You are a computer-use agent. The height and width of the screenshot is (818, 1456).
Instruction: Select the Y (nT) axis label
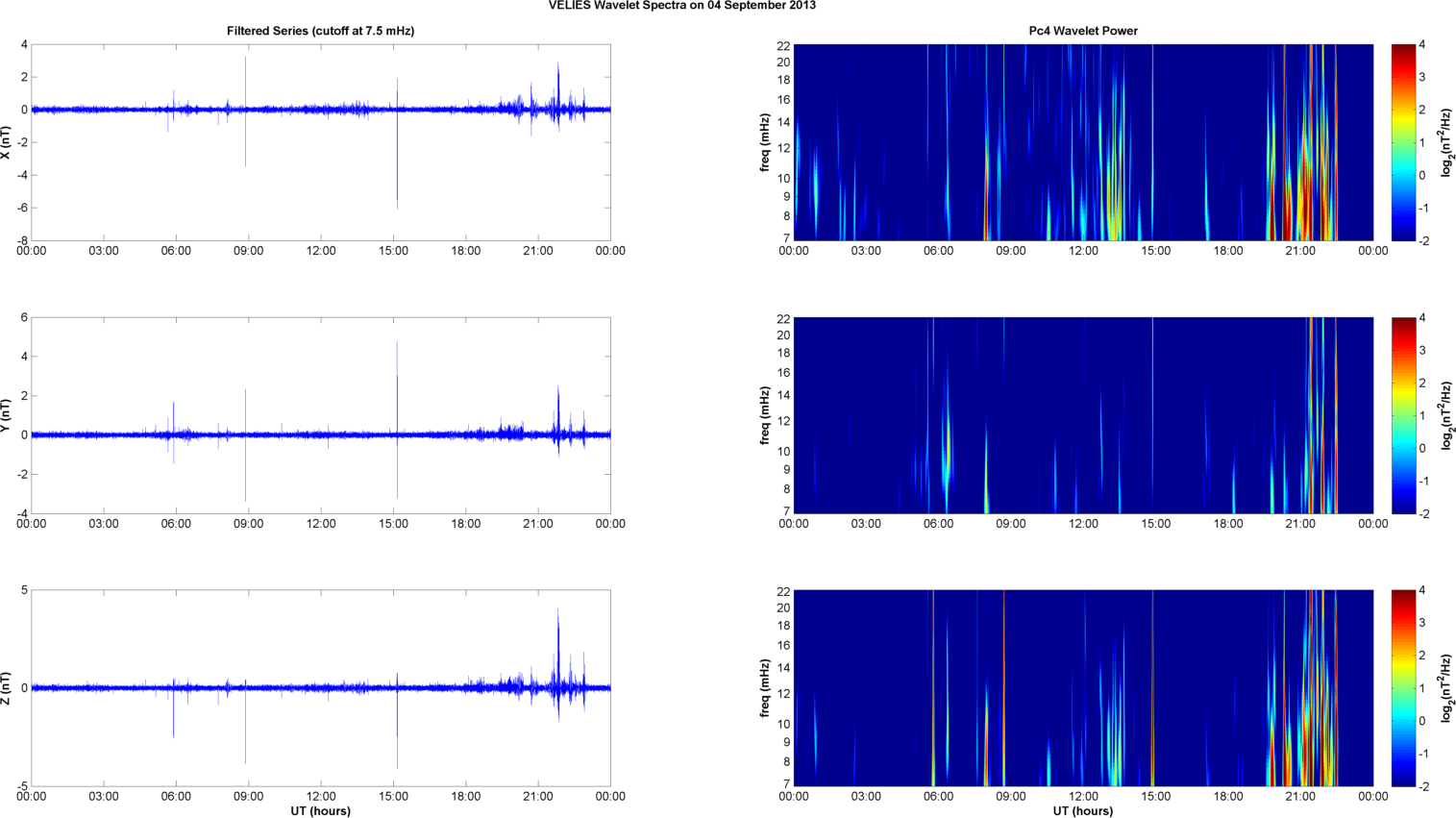click(6, 415)
